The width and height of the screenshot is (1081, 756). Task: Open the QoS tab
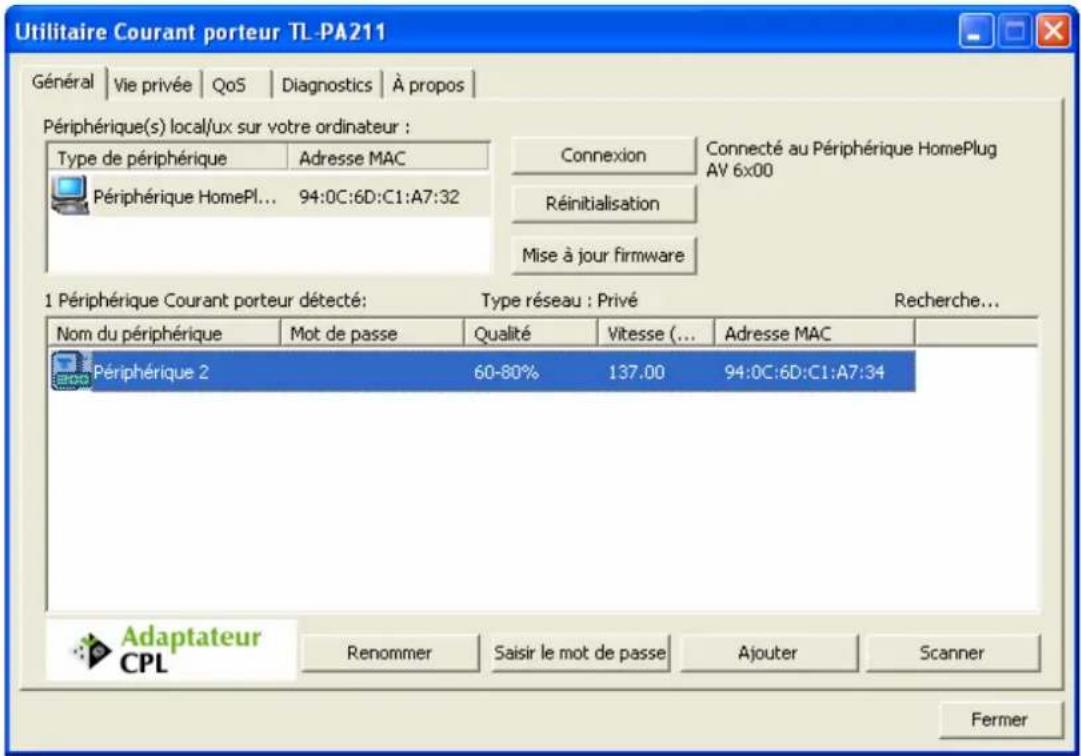pos(229,85)
